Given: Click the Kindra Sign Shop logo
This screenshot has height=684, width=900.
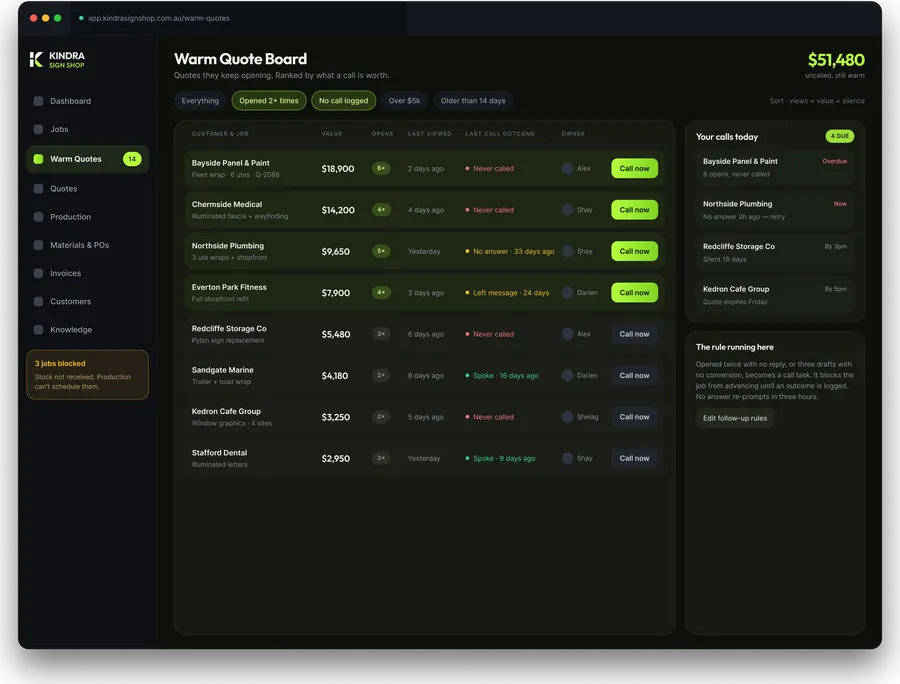Looking at the screenshot, I should [57, 59].
